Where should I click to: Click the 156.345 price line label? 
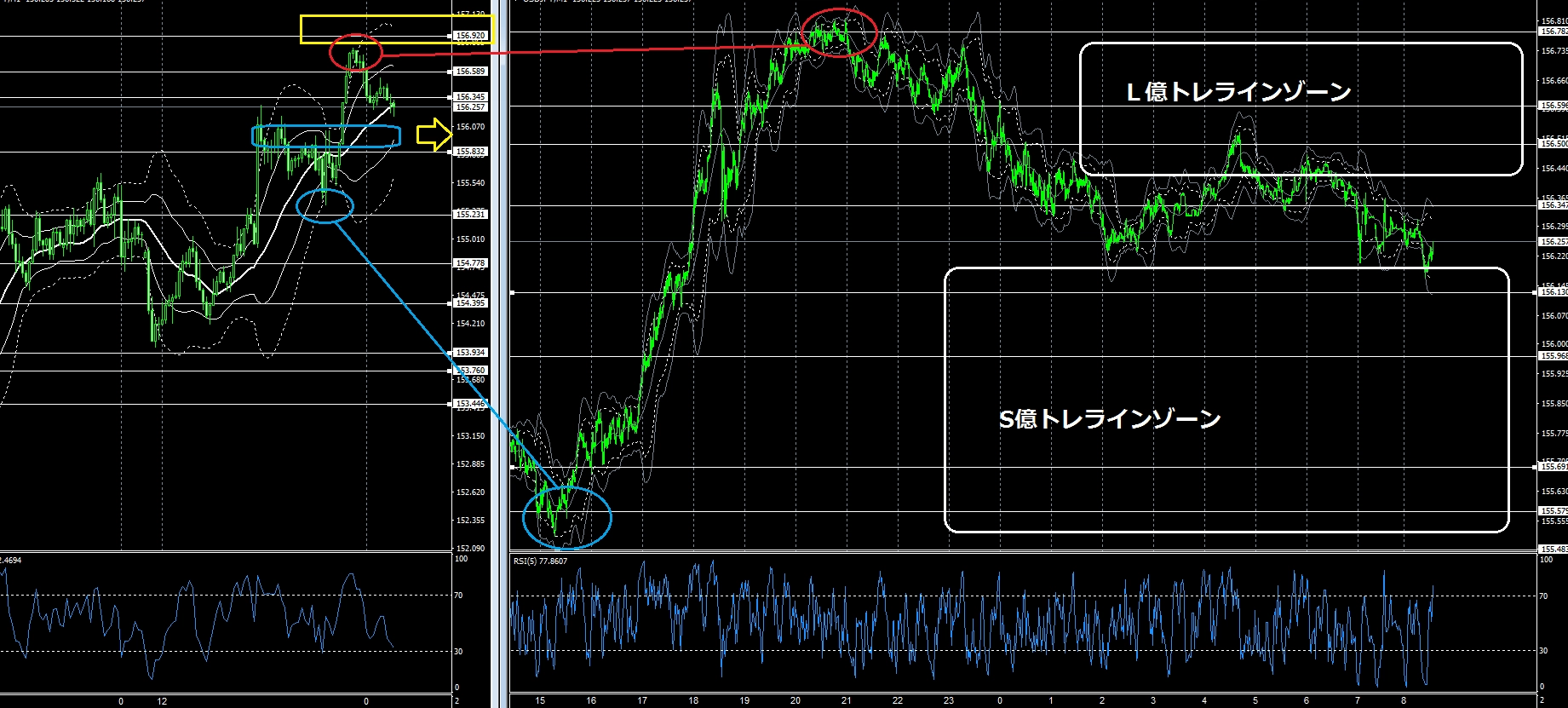(x=471, y=97)
